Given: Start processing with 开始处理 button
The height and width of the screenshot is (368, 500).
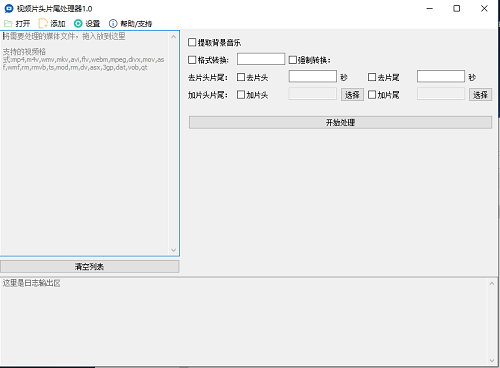Looking at the screenshot, I should pos(340,122).
